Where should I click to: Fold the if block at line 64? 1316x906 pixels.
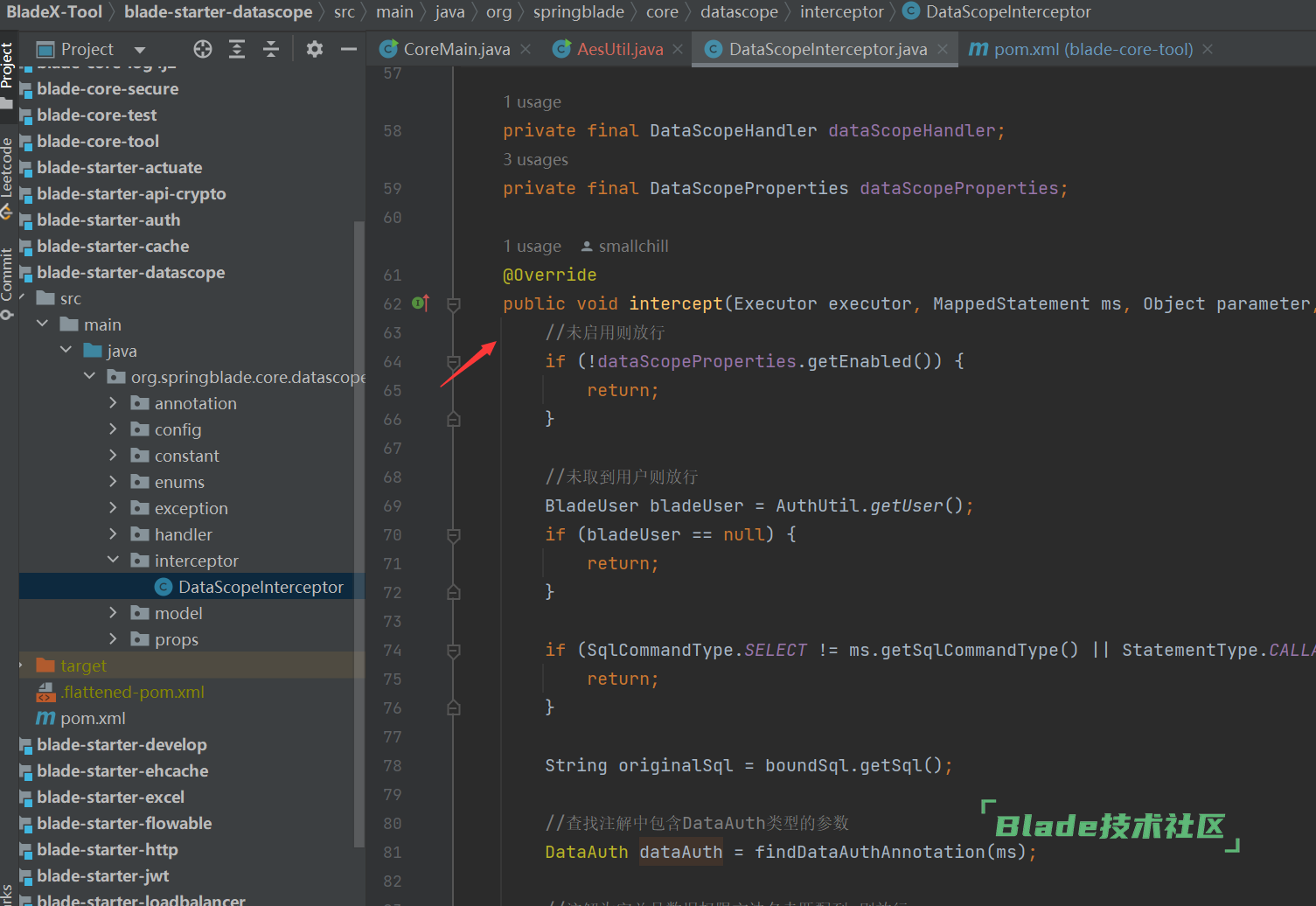(454, 362)
